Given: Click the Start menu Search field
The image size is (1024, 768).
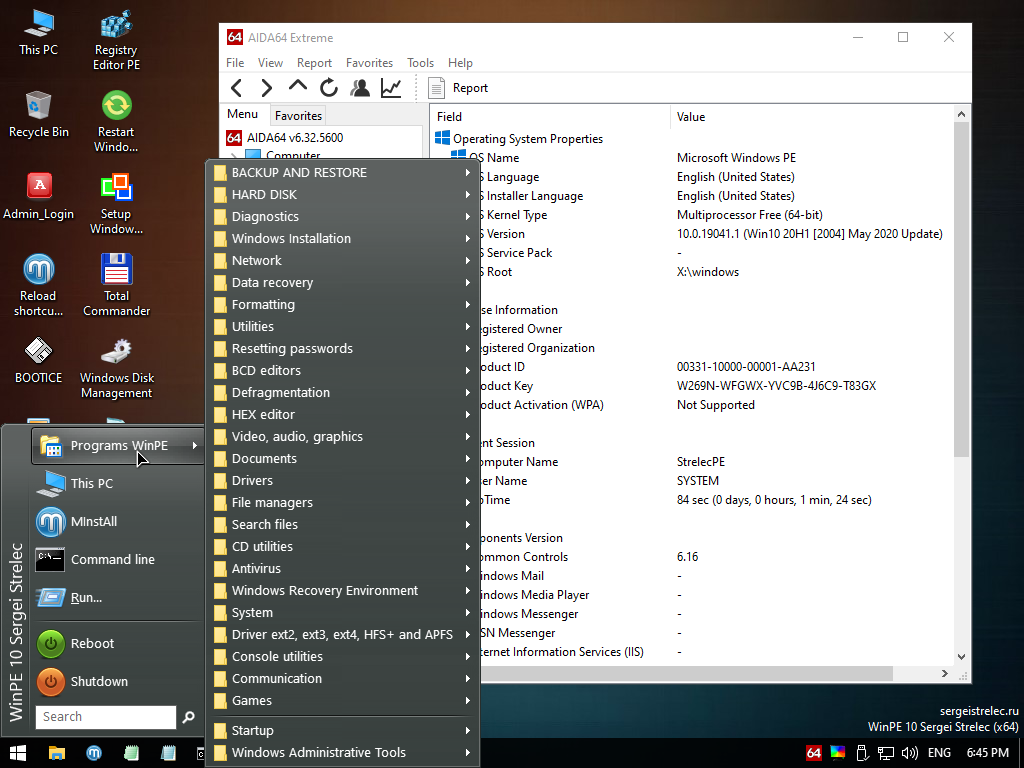Looking at the screenshot, I should [x=105, y=717].
